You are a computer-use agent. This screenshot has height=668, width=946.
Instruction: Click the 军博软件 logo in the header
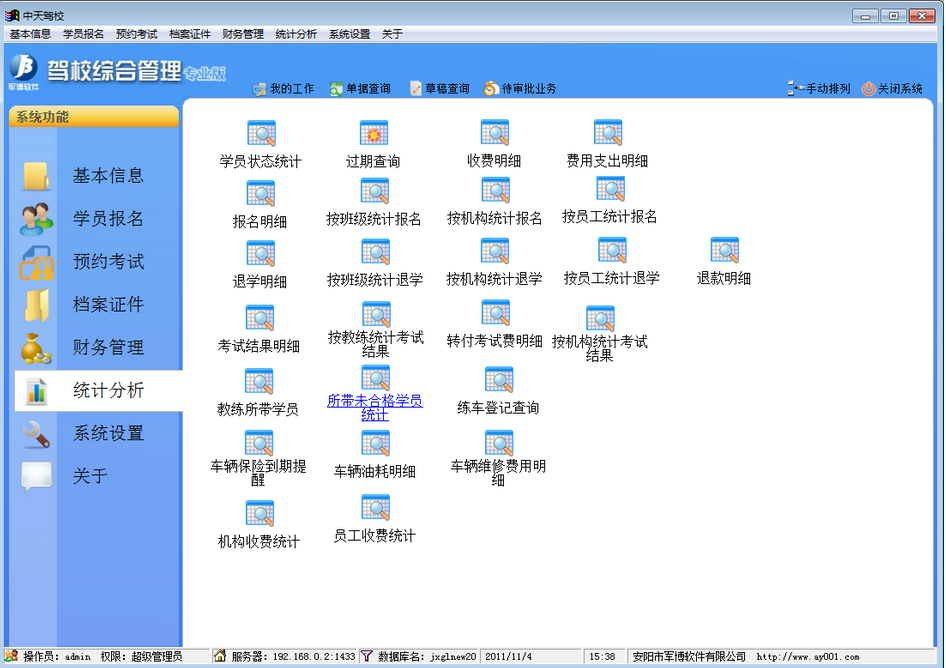click(x=24, y=72)
